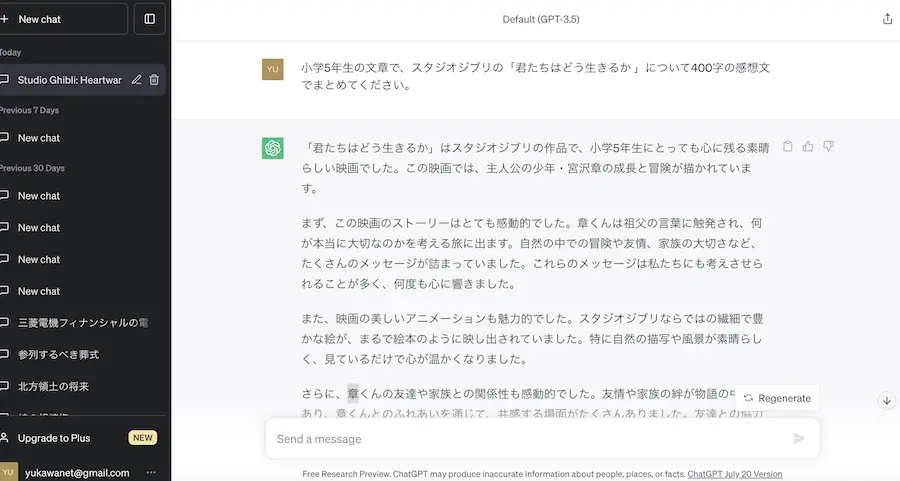Rename the Studio Ghibli chat with pencil icon
Image resolution: width=900 pixels, height=481 pixels.
point(137,80)
